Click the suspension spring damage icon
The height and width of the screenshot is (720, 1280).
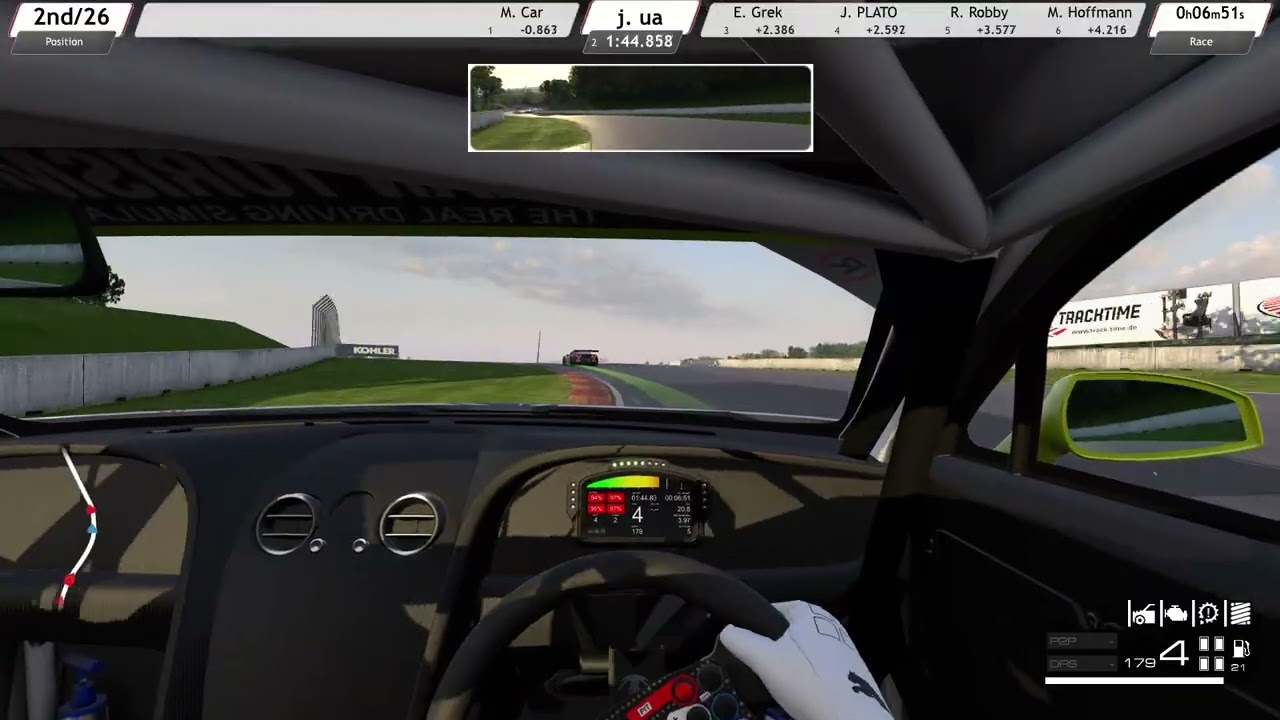point(1240,613)
